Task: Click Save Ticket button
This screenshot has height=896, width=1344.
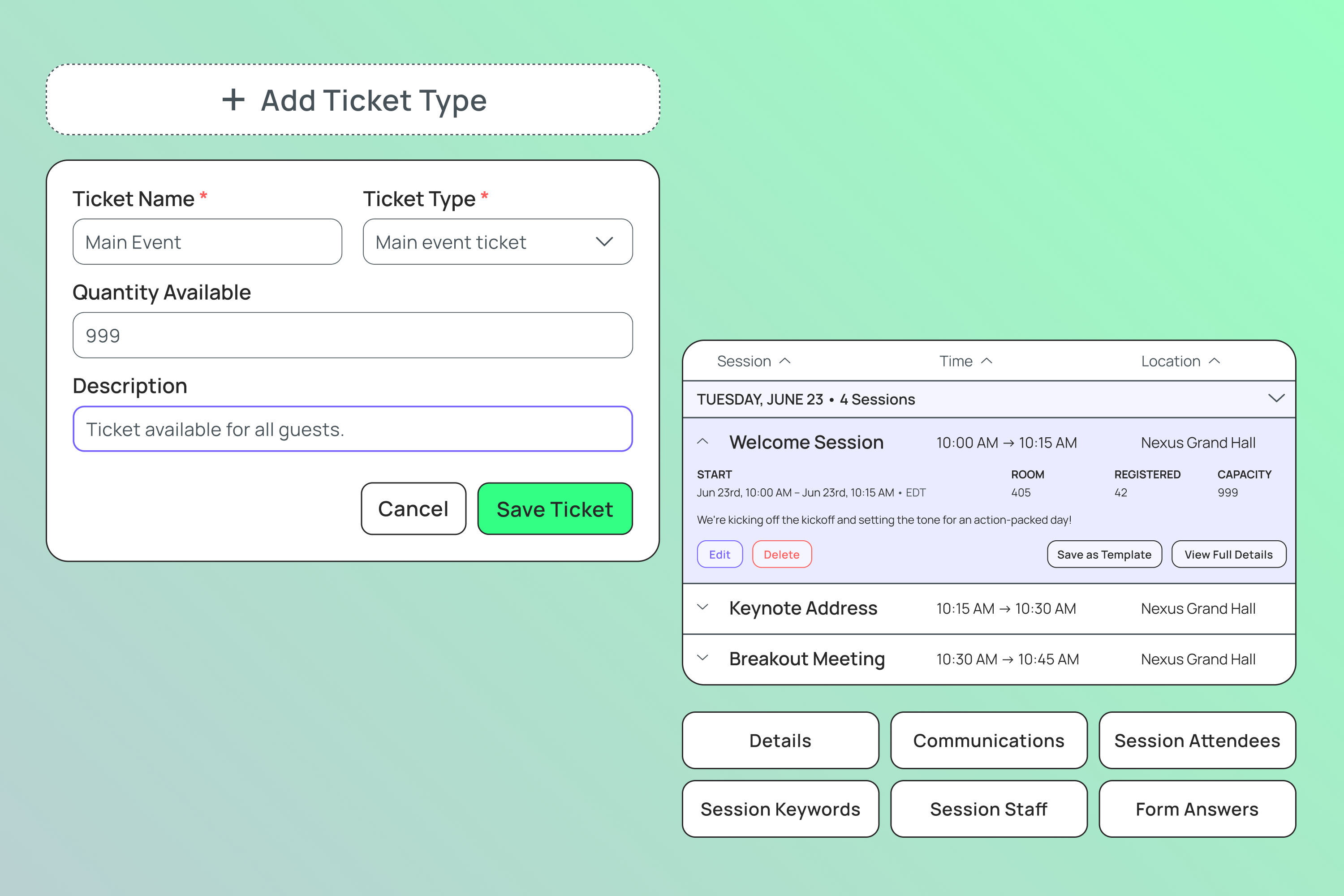Action: click(555, 508)
